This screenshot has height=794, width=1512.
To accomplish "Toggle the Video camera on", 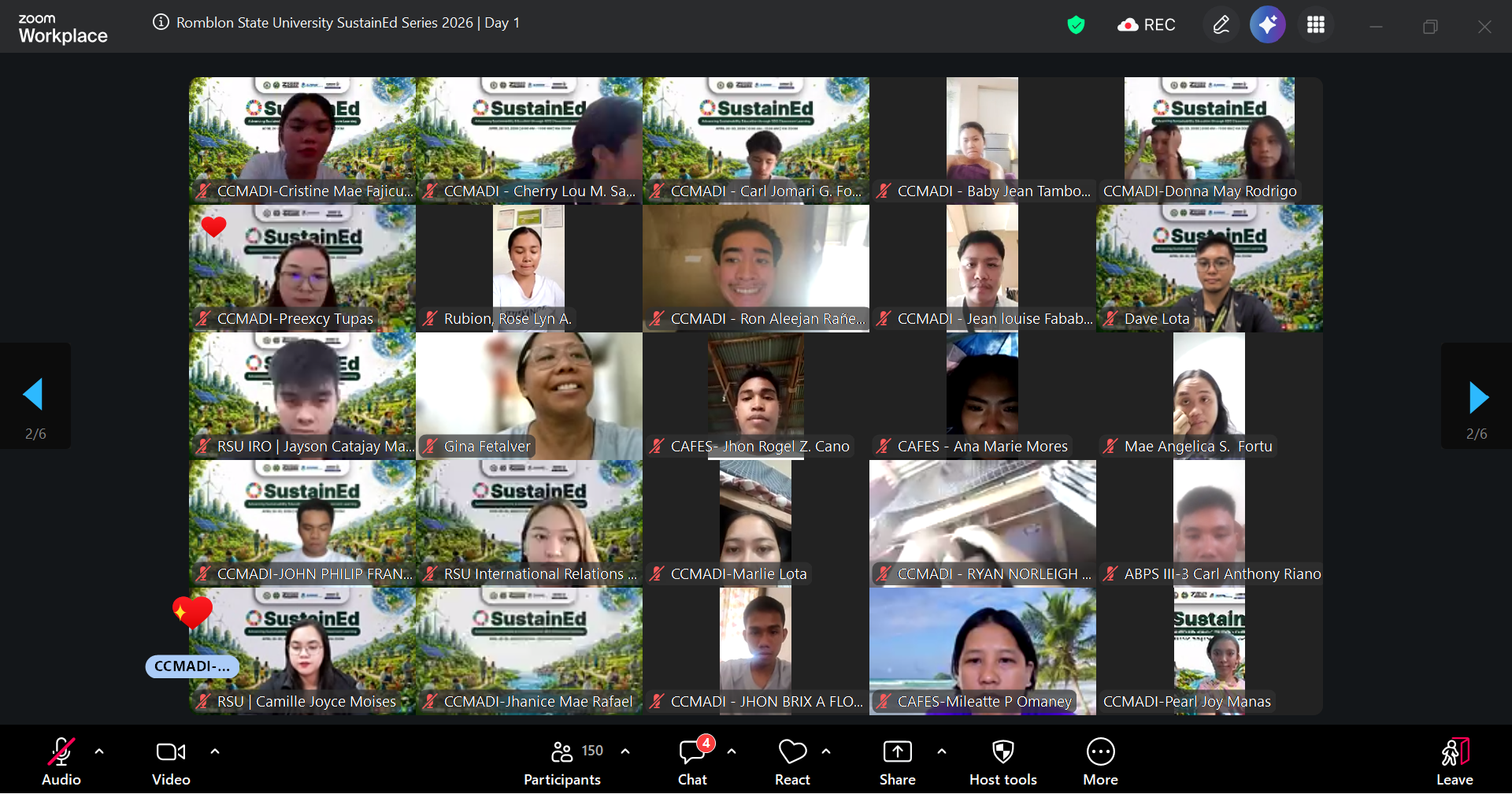I will coord(171,762).
